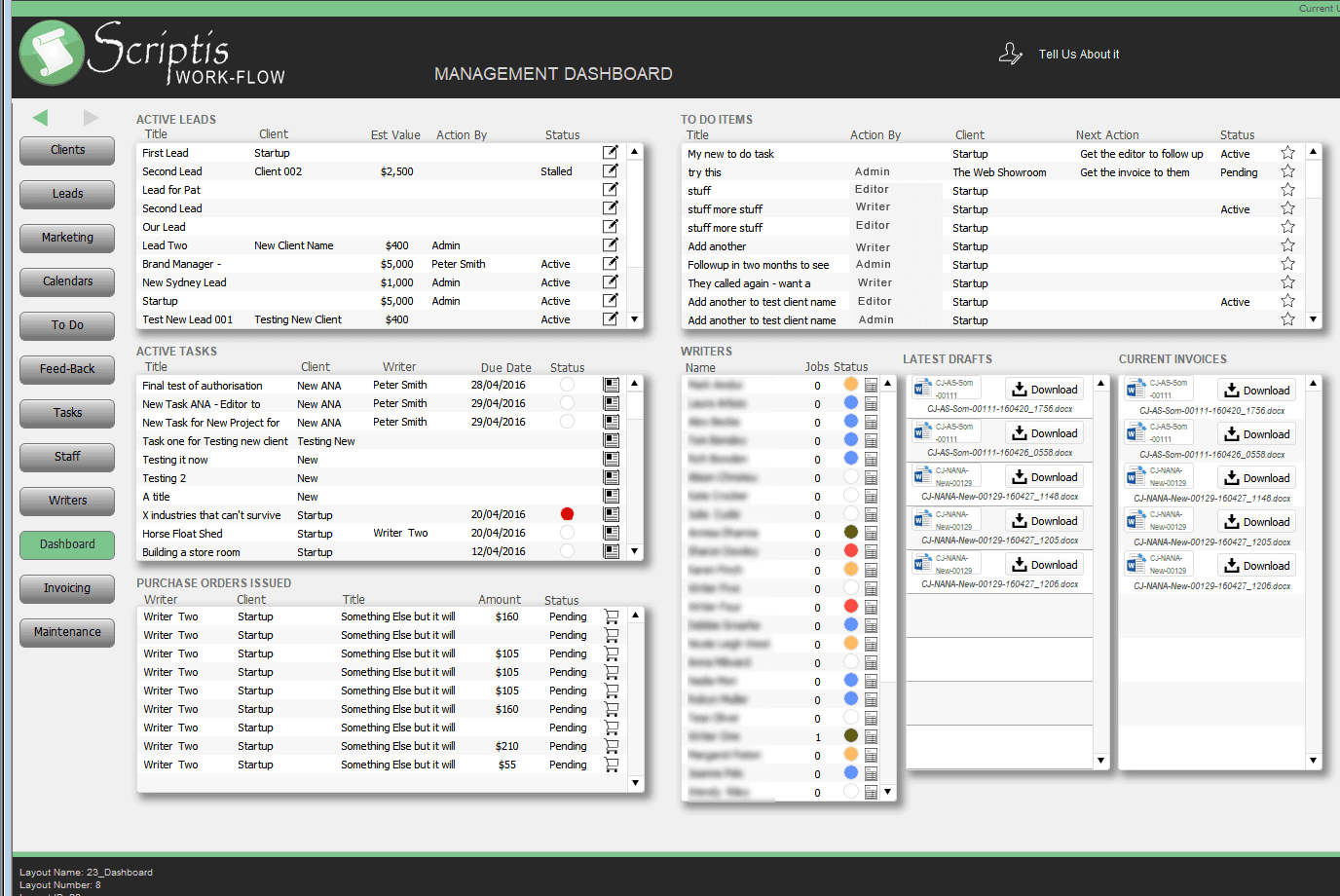Download draft CJ-AS-Som-00111-160420_1756.docx

click(1044, 390)
